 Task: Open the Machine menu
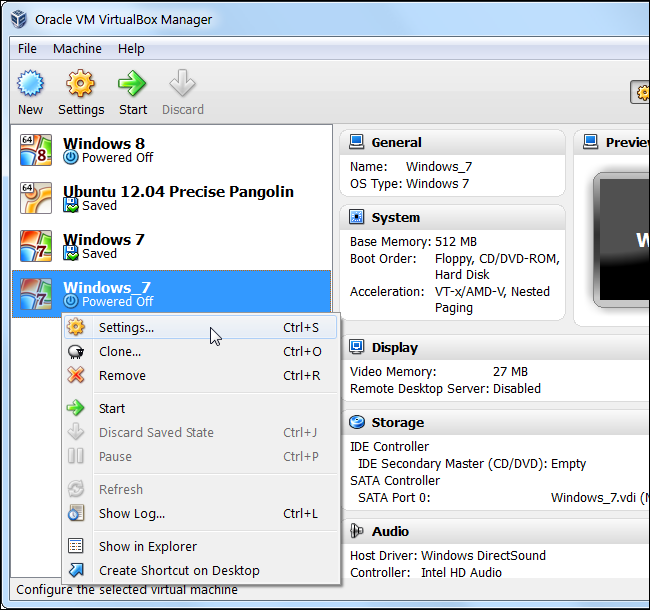[77, 48]
